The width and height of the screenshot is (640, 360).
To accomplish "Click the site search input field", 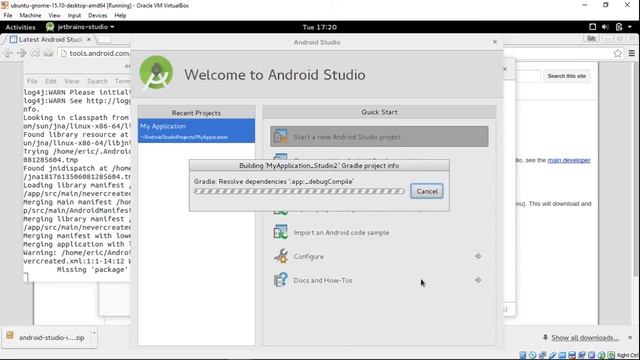I will 528,76.
